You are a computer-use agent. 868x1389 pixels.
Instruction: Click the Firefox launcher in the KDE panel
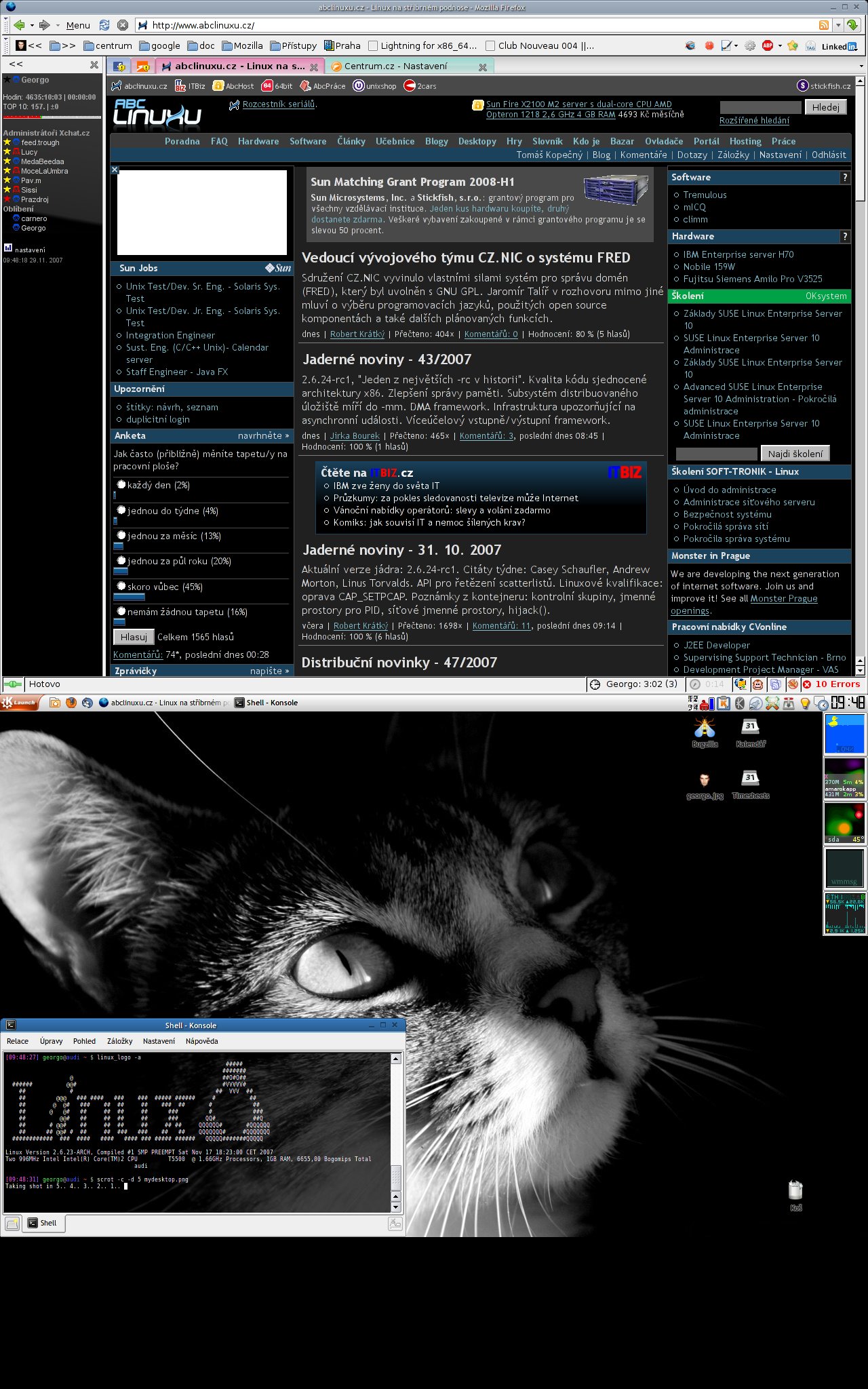click(71, 703)
